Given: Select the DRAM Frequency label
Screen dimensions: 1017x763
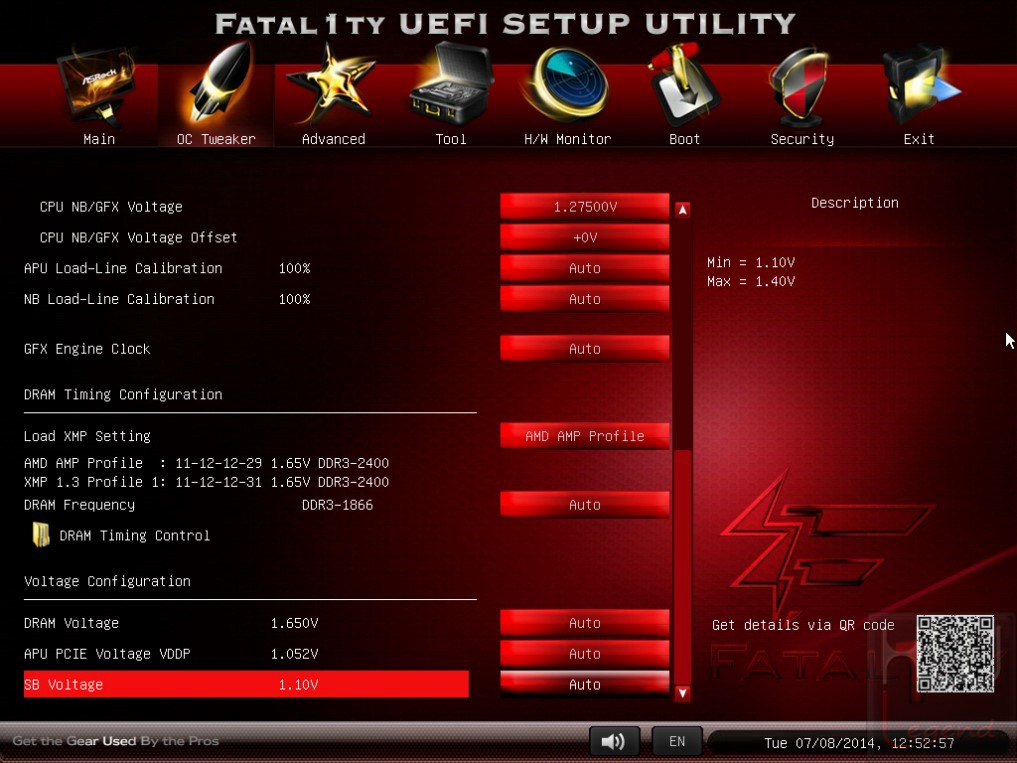Looking at the screenshot, I should 79,505.
